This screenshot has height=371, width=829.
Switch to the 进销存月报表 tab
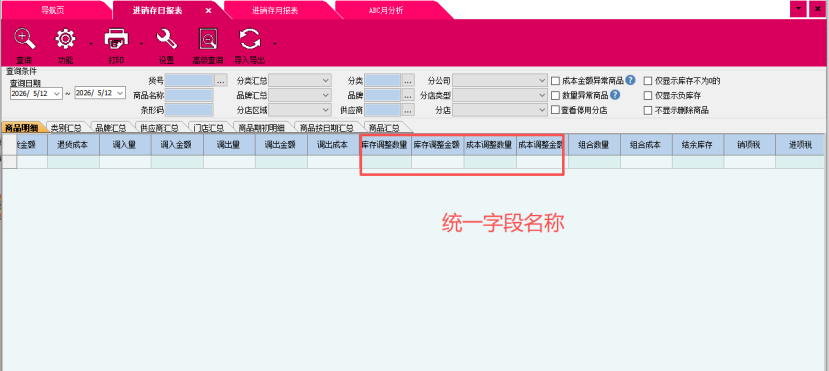click(274, 11)
